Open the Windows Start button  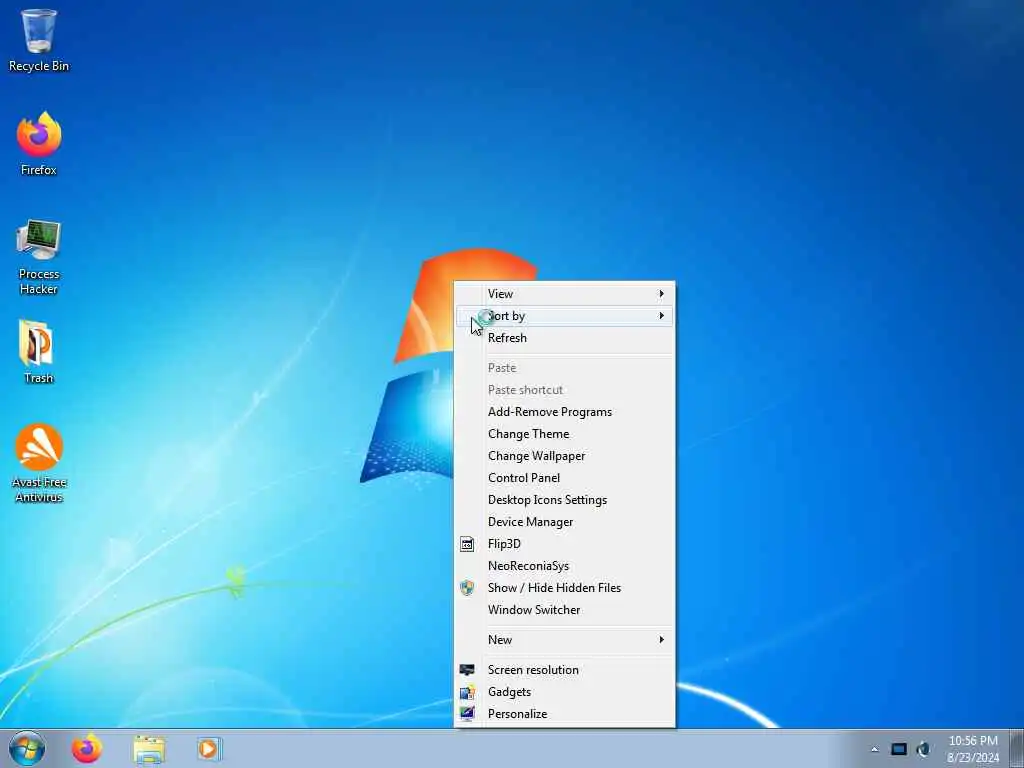pos(27,748)
